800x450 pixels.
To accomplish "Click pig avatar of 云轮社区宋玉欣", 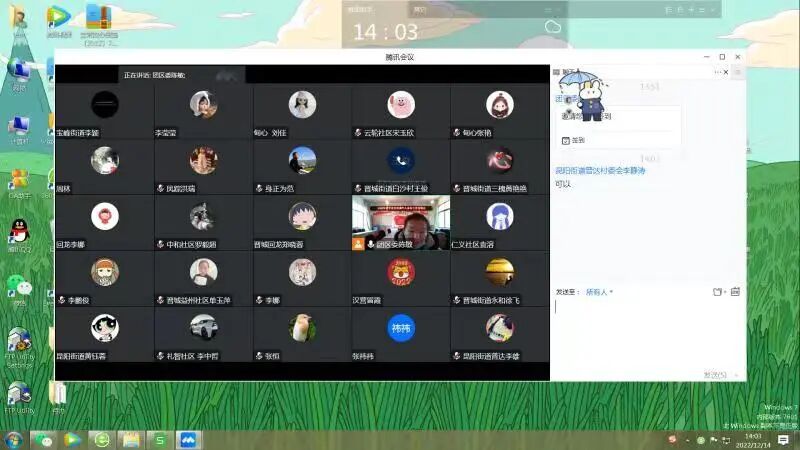I will [x=401, y=105].
